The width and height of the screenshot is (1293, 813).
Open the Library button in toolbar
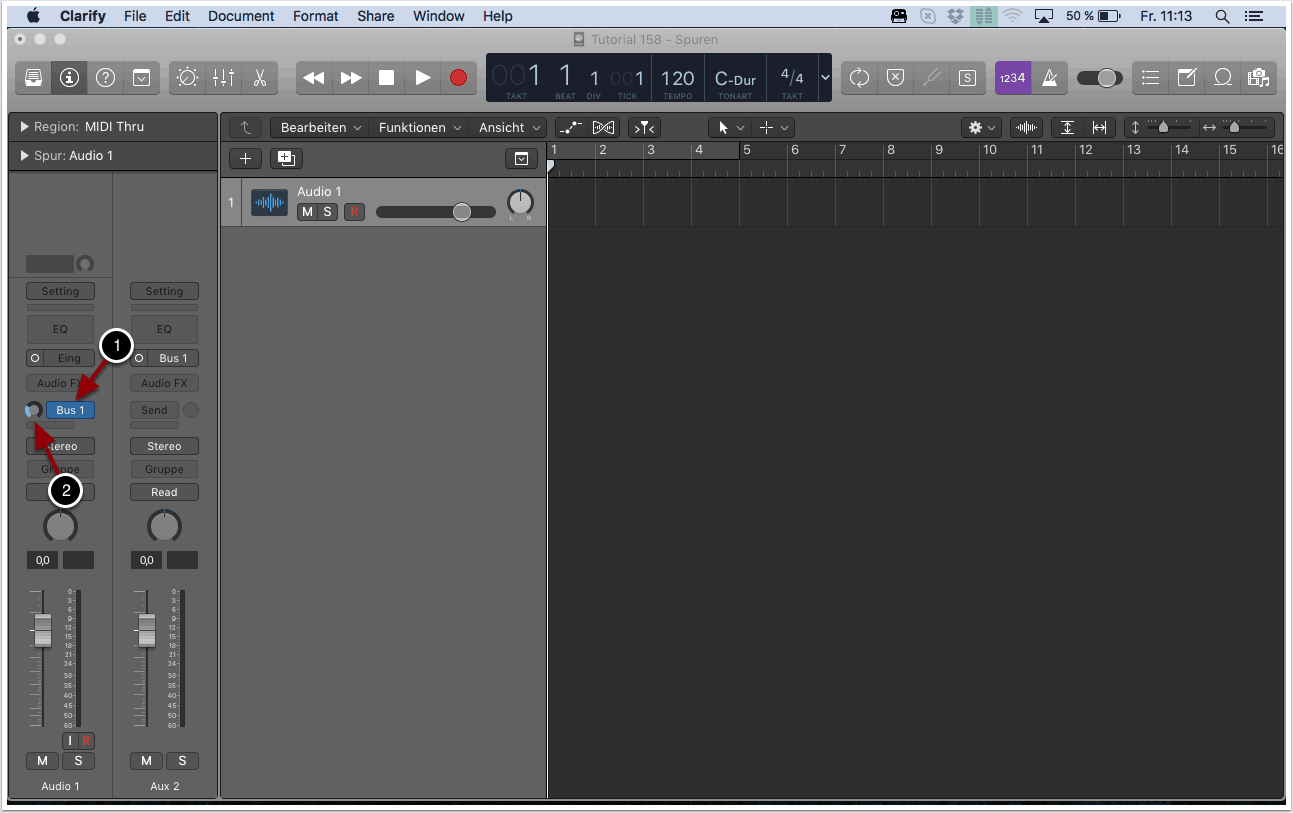34,78
